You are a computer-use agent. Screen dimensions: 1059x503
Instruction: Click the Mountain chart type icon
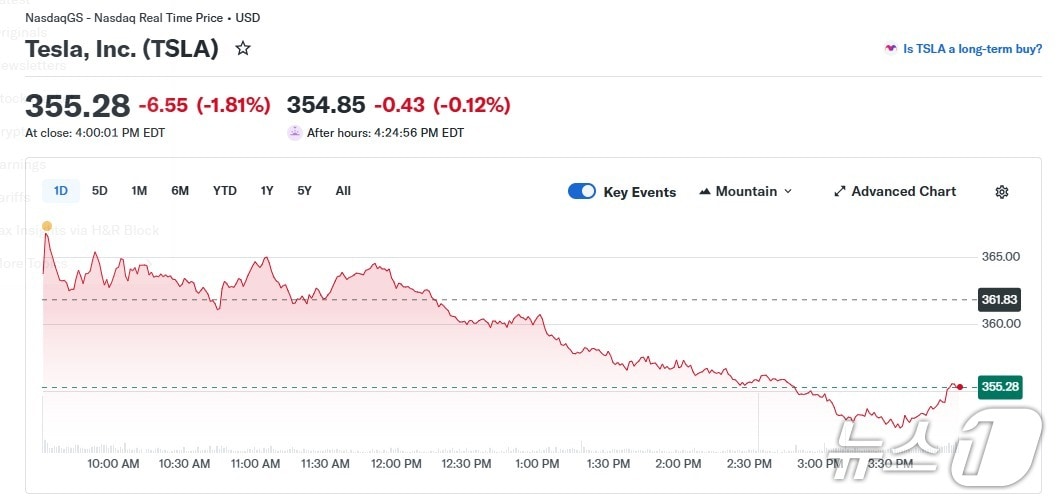coord(704,191)
